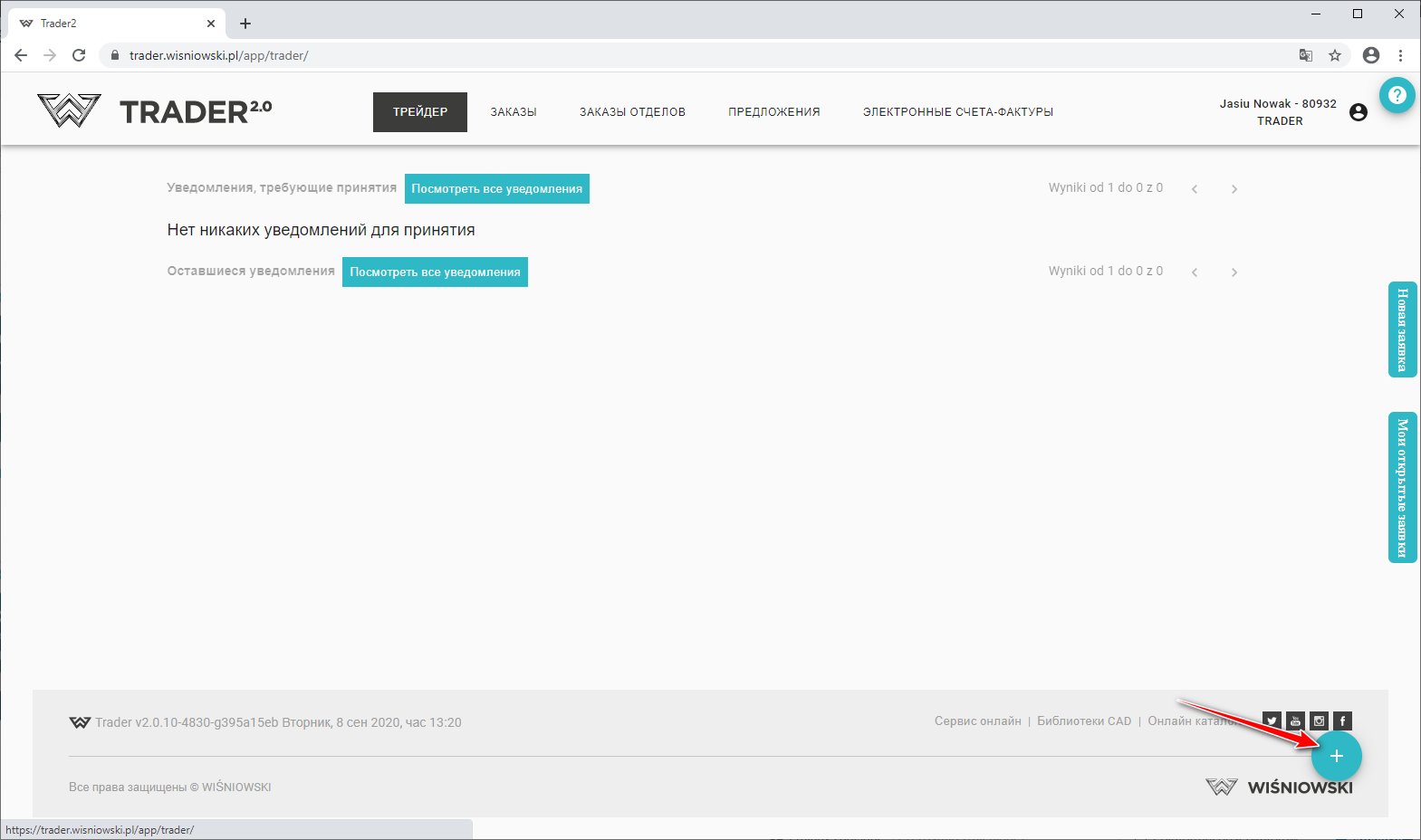The image size is (1421, 840).
Task: View all notifications requiring acceptance
Action: coord(496,189)
